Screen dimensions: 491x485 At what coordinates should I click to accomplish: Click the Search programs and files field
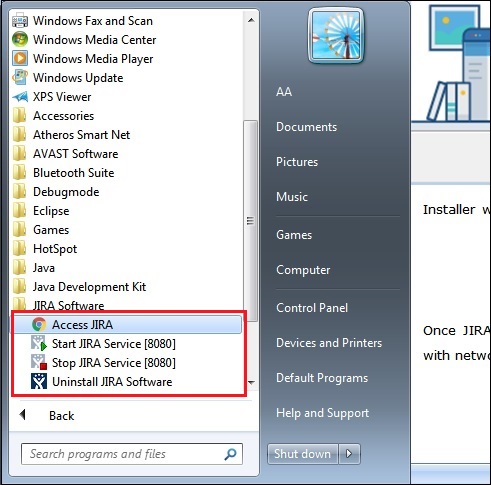tap(132, 454)
